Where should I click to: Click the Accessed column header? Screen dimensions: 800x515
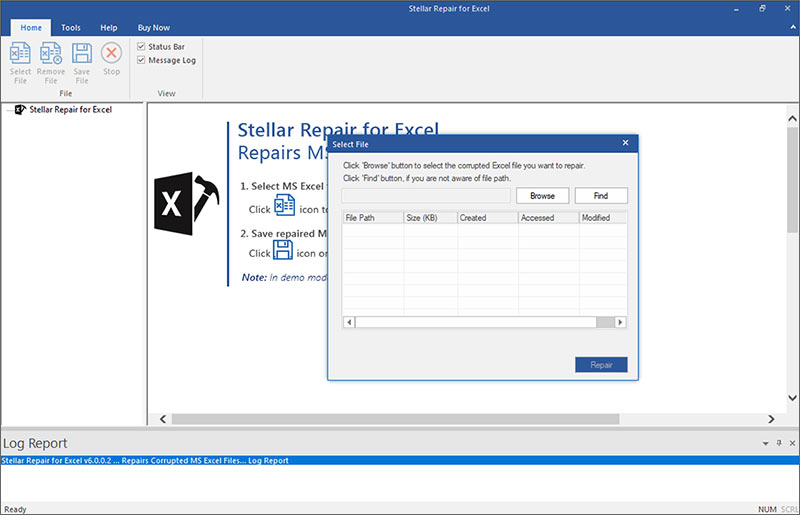(548, 218)
